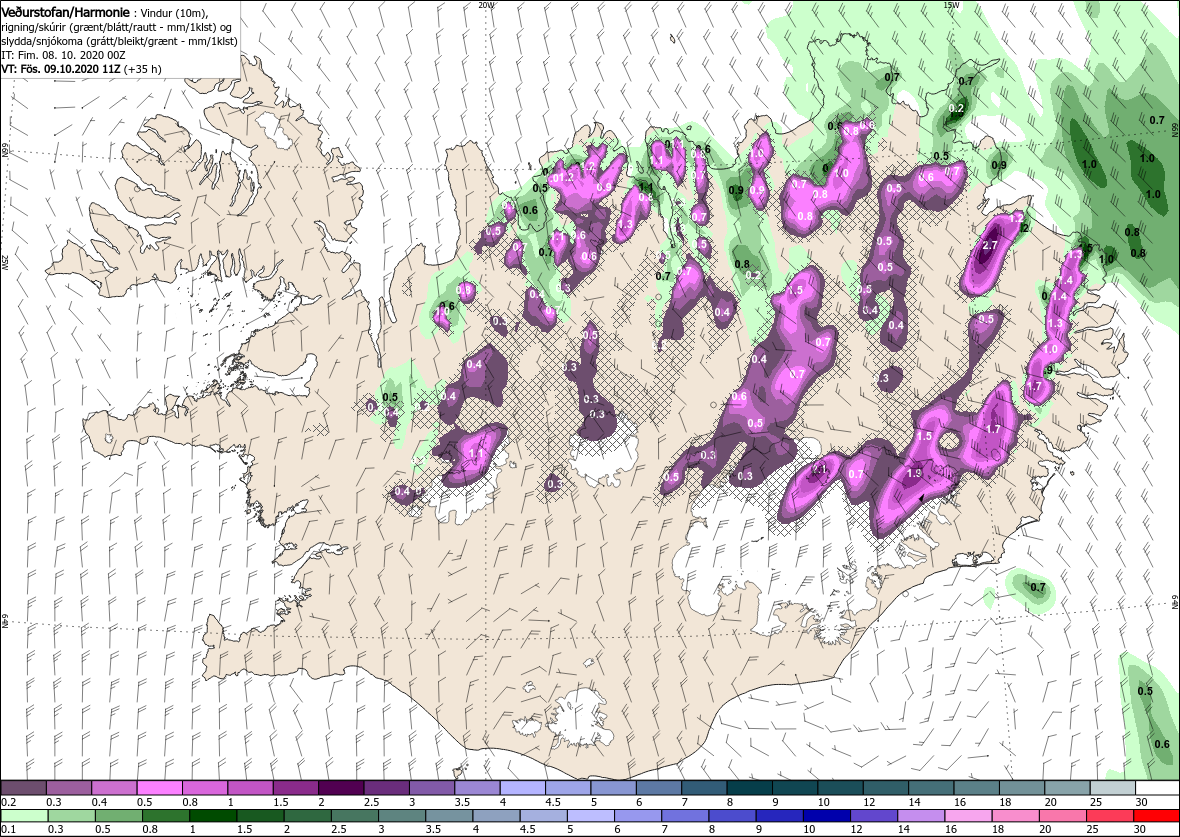Click the '2.7' snowfall value on the map
1180x837 pixels.
pyautogui.click(x=990, y=245)
